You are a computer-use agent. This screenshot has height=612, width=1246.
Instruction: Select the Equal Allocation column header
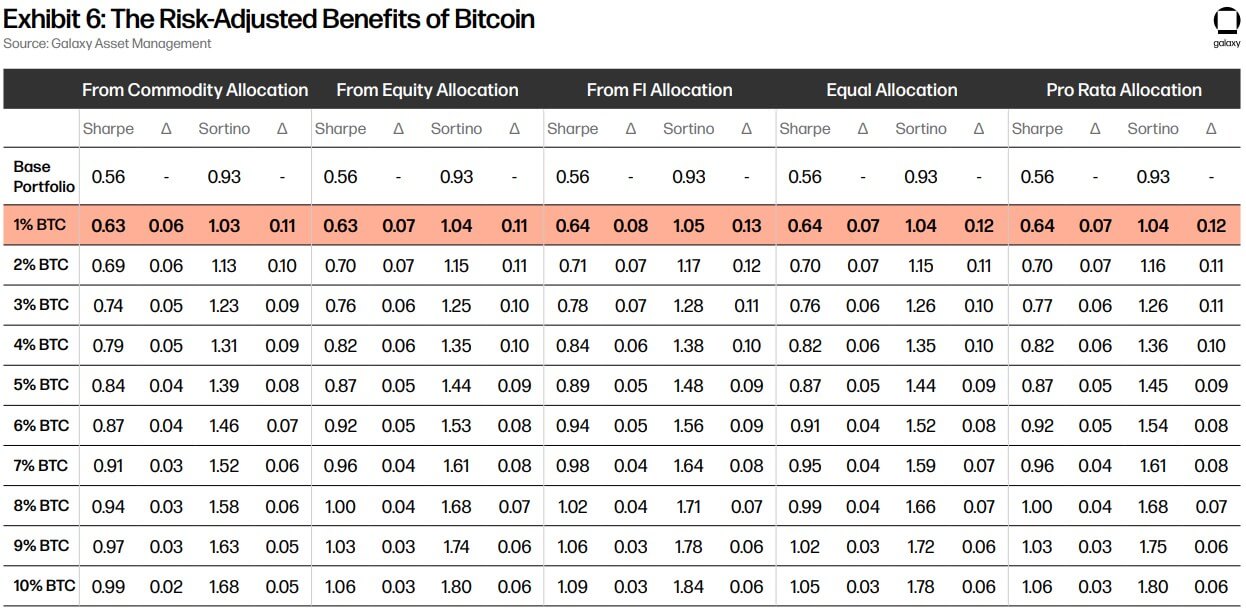(x=891, y=90)
